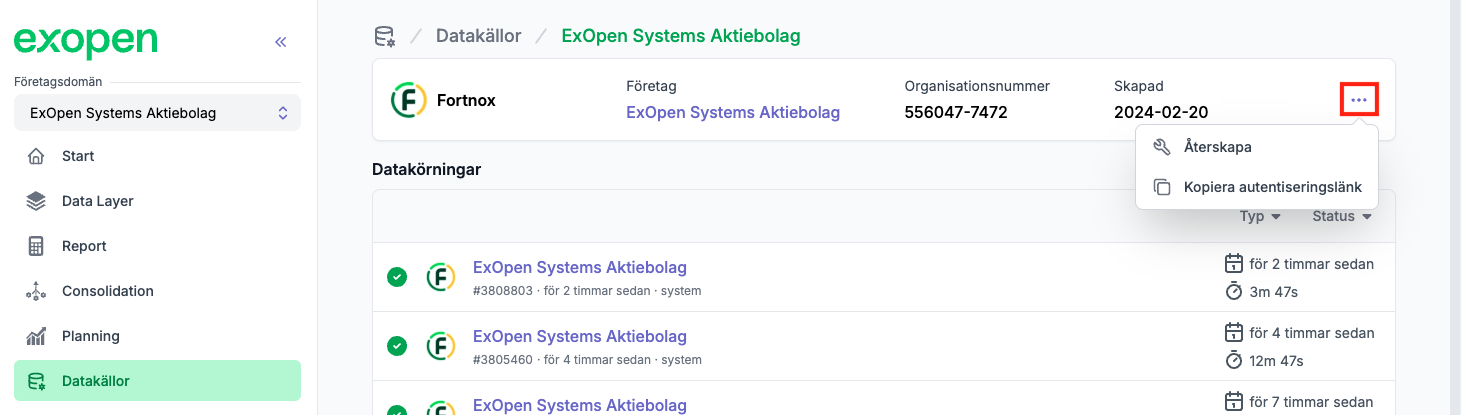Open the Typ filter dropdown
The image size is (1462, 415).
click(x=1260, y=216)
